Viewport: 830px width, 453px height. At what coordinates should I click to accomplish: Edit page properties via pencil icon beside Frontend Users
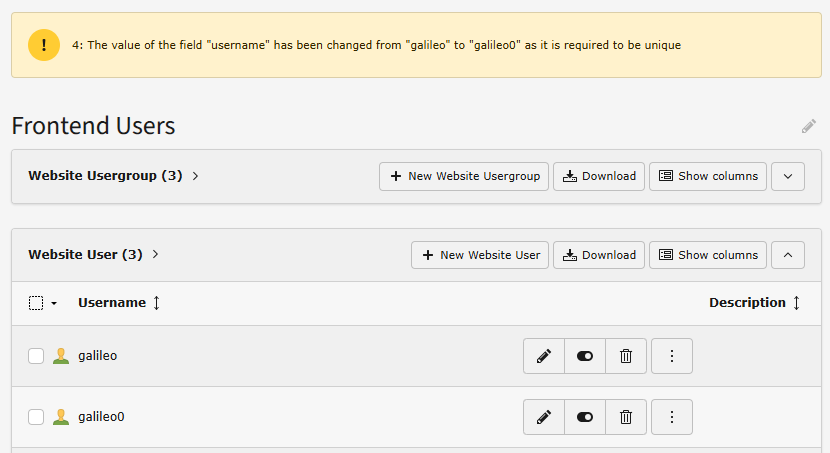tap(808, 126)
